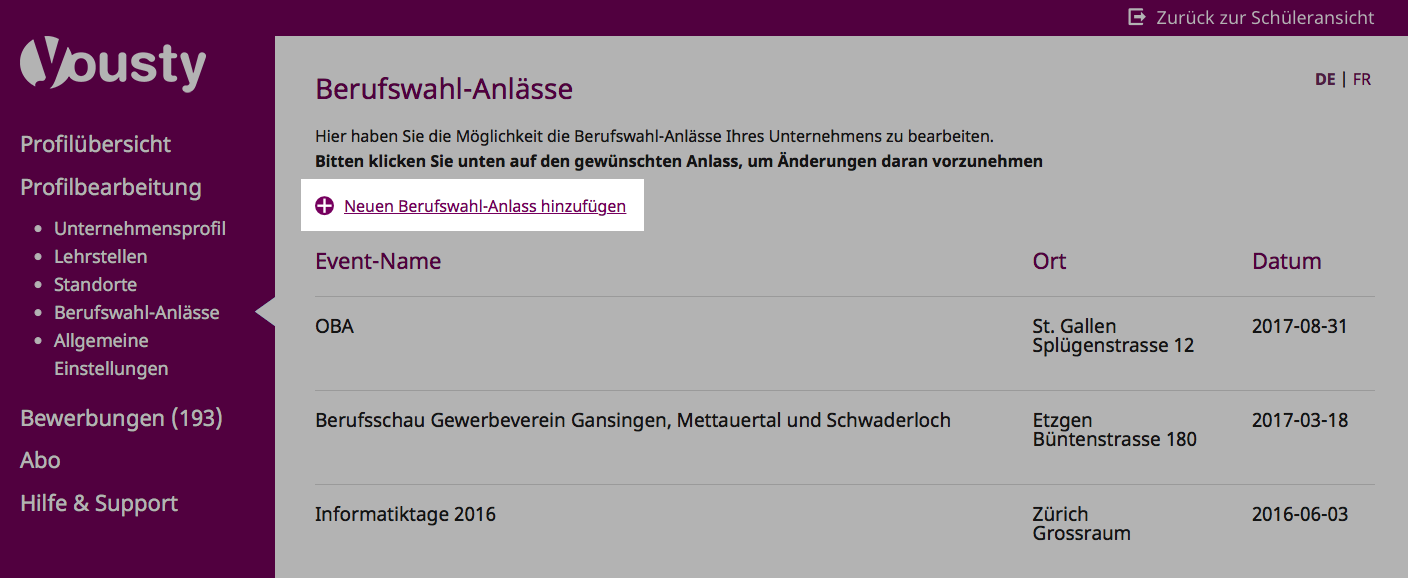Viewport: 1408px width, 578px height.
Task: Select the DE language option
Action: coord(1325,79)
